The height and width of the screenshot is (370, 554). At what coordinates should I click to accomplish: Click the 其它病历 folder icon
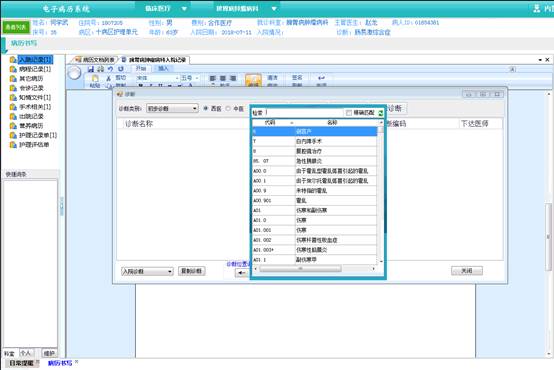pyautogui.click(x=13, y=78)
